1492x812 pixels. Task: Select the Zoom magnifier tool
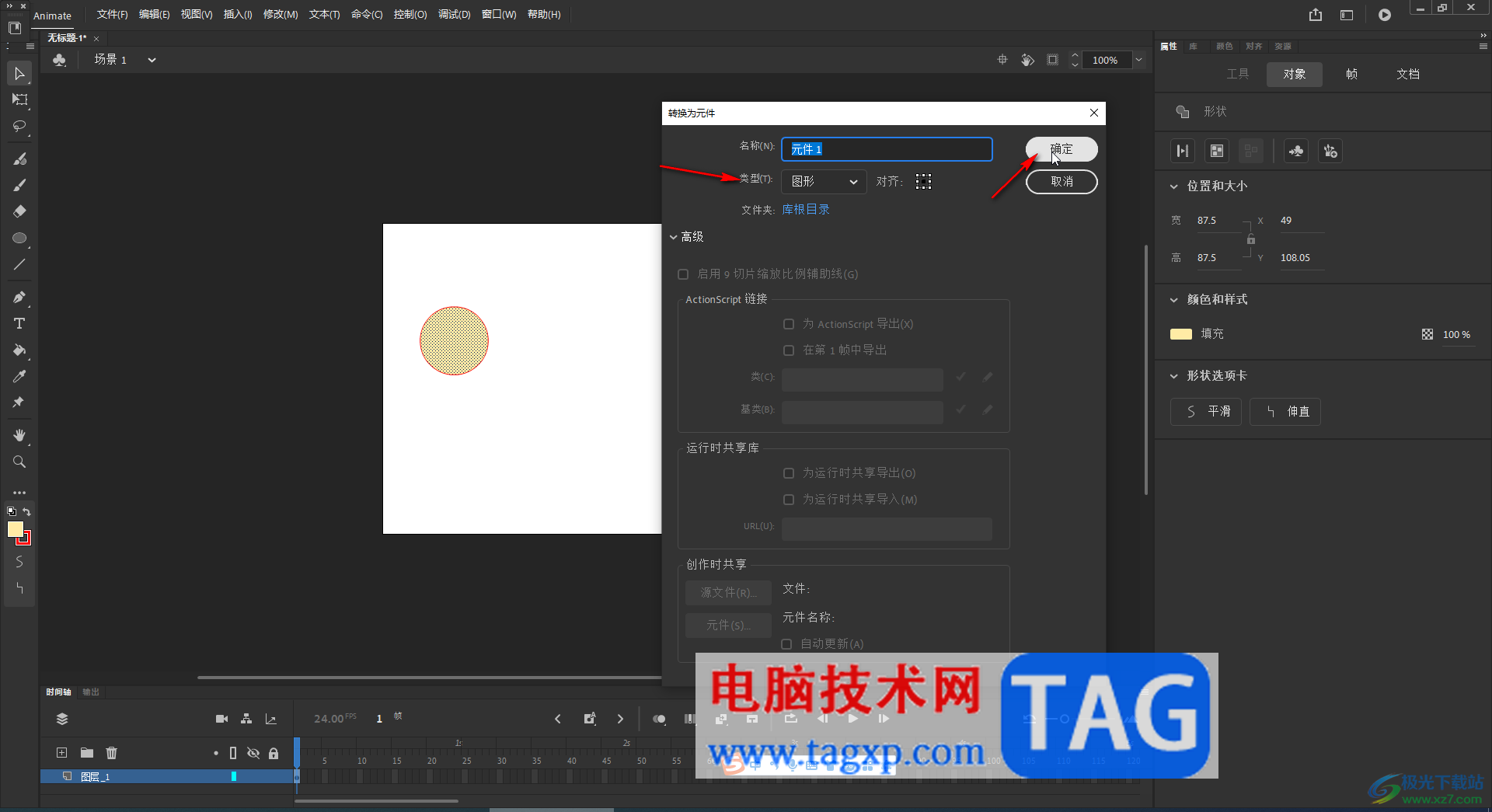19,462
